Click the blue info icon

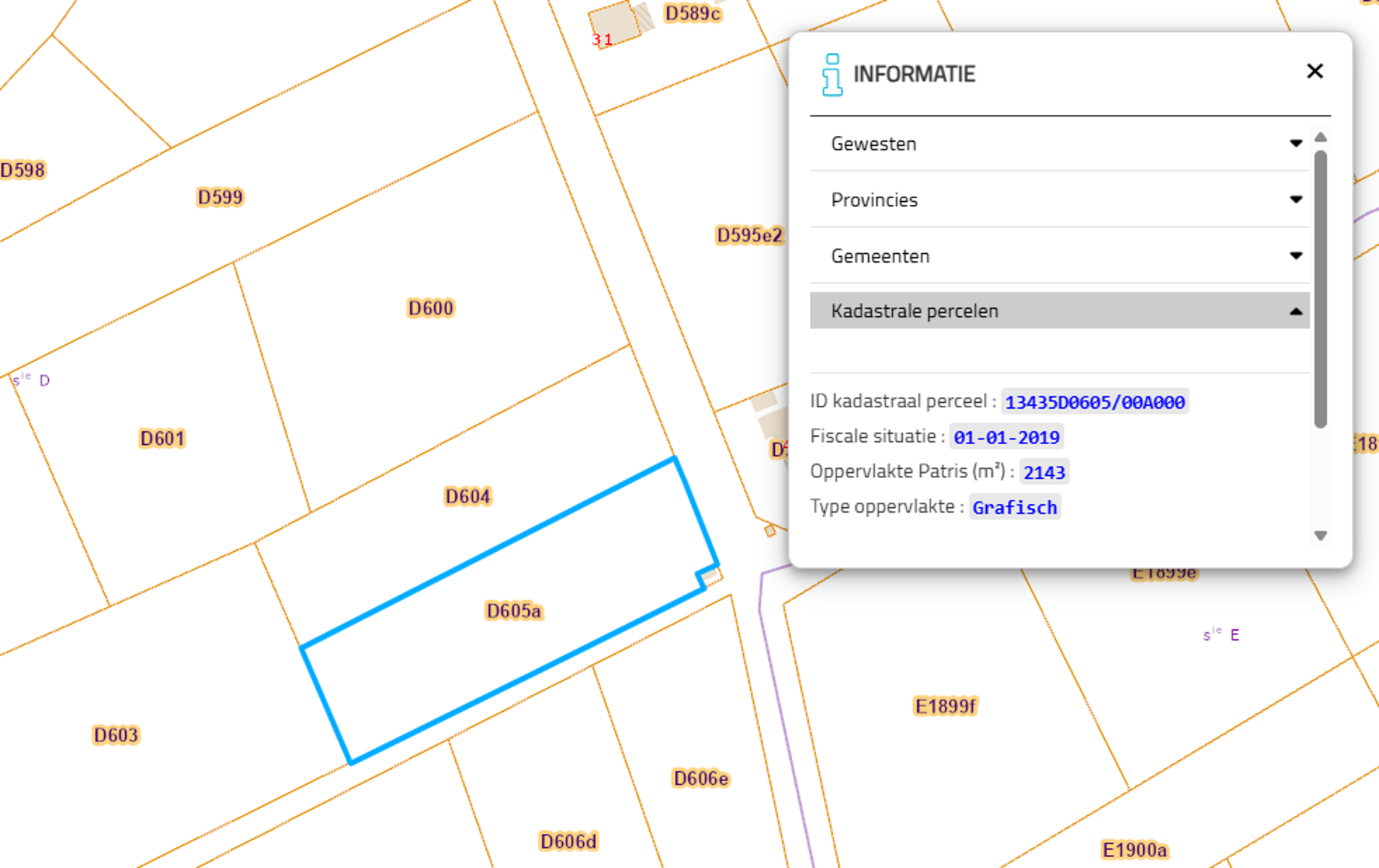pos(832,75)
